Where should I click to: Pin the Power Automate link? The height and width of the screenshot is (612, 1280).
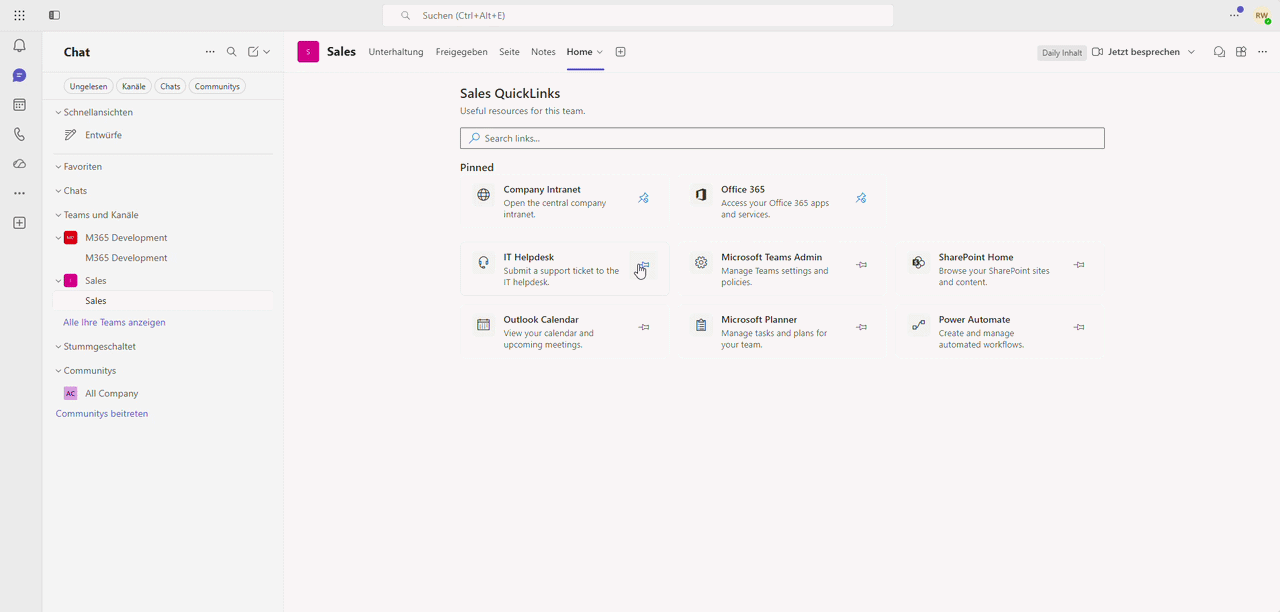(x=1079, y=327)
